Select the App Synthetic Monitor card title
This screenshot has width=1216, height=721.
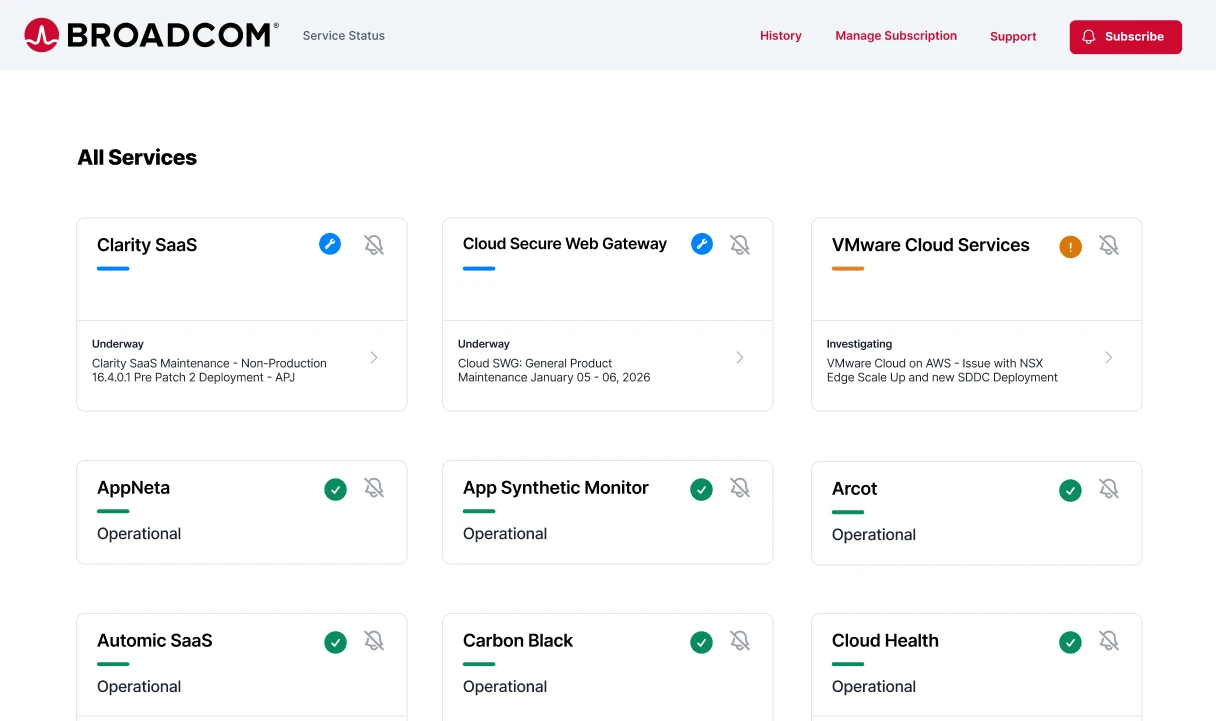[x=555, y=487]
